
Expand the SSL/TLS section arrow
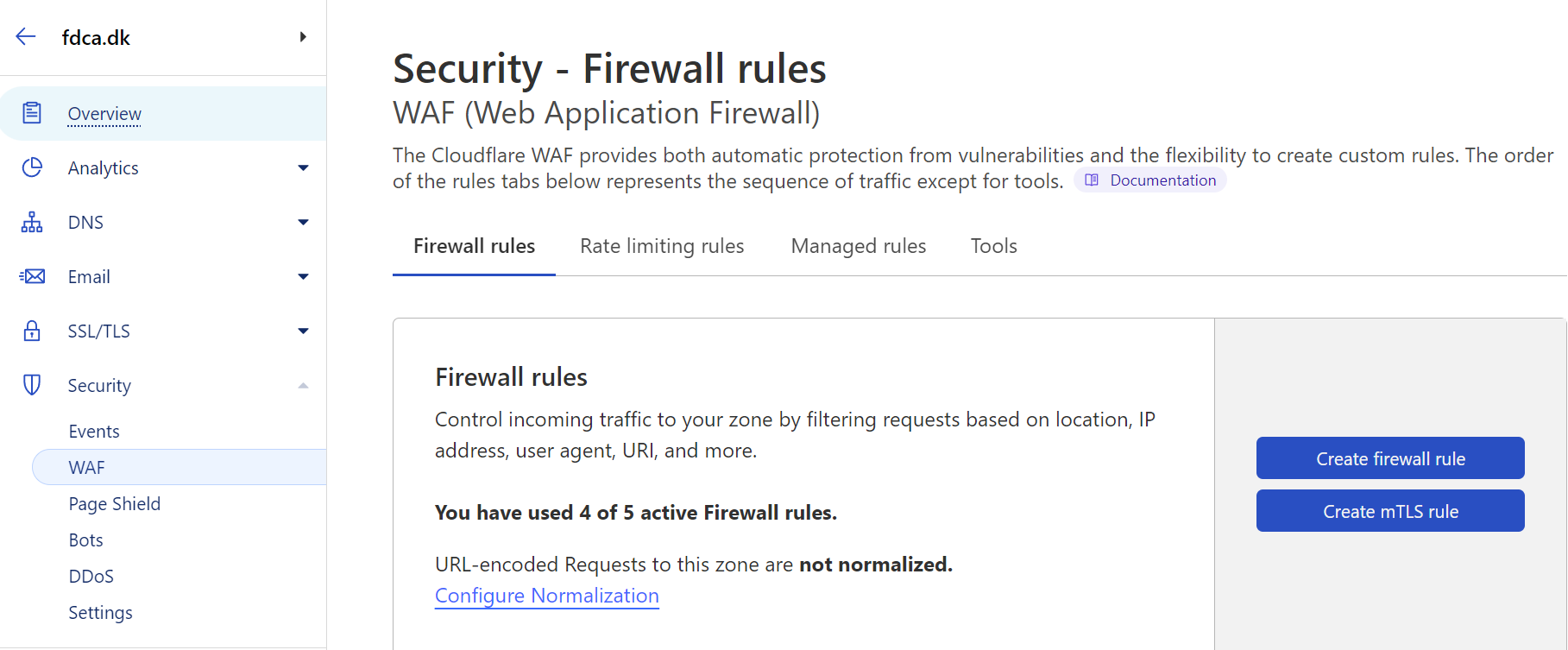(303, 331)
